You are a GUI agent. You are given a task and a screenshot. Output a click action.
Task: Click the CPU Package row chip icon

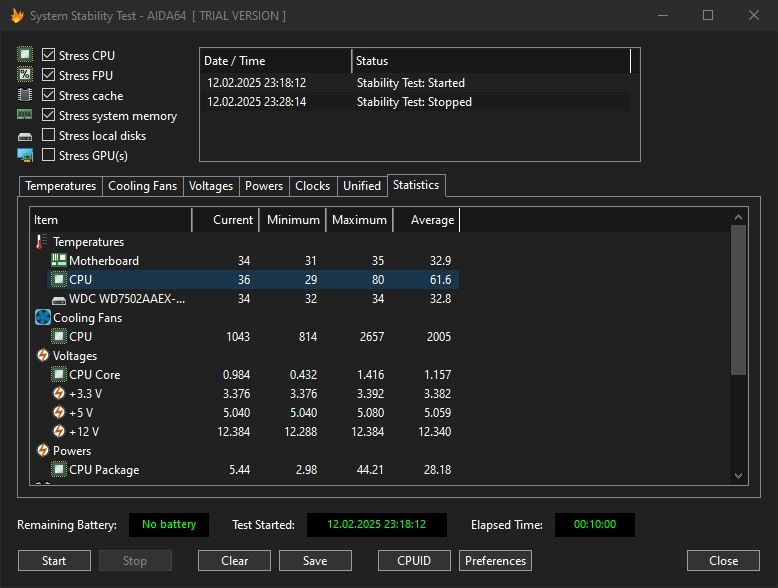pos(59,469)
